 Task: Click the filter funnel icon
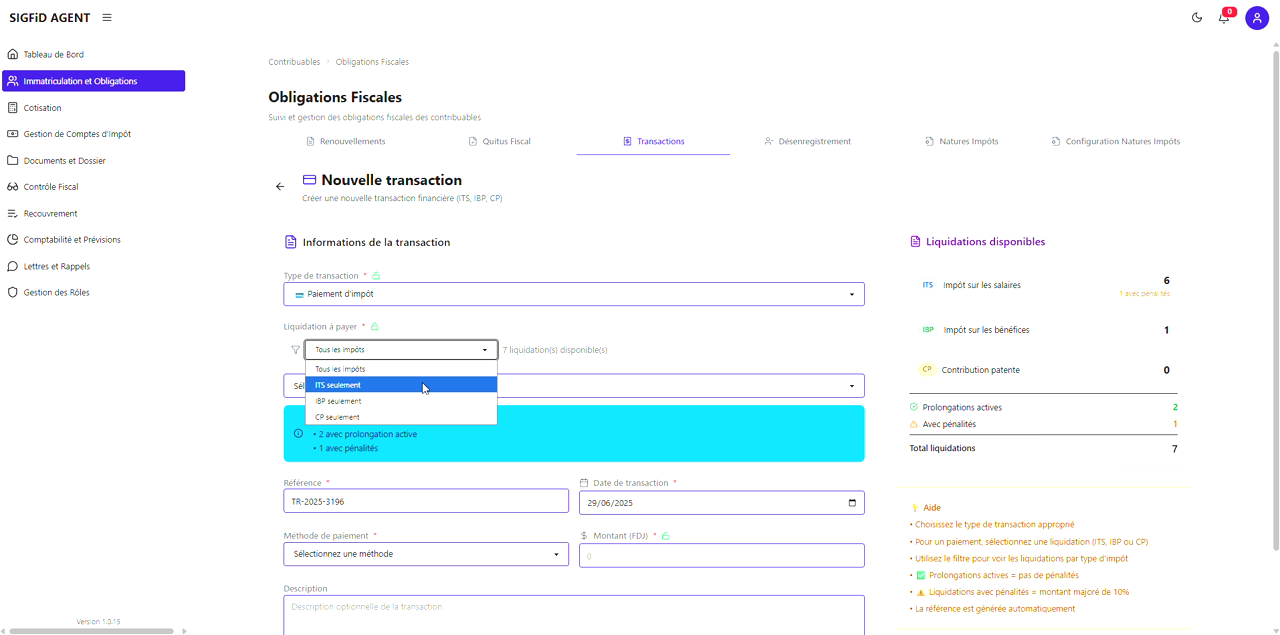pos(295,350)
